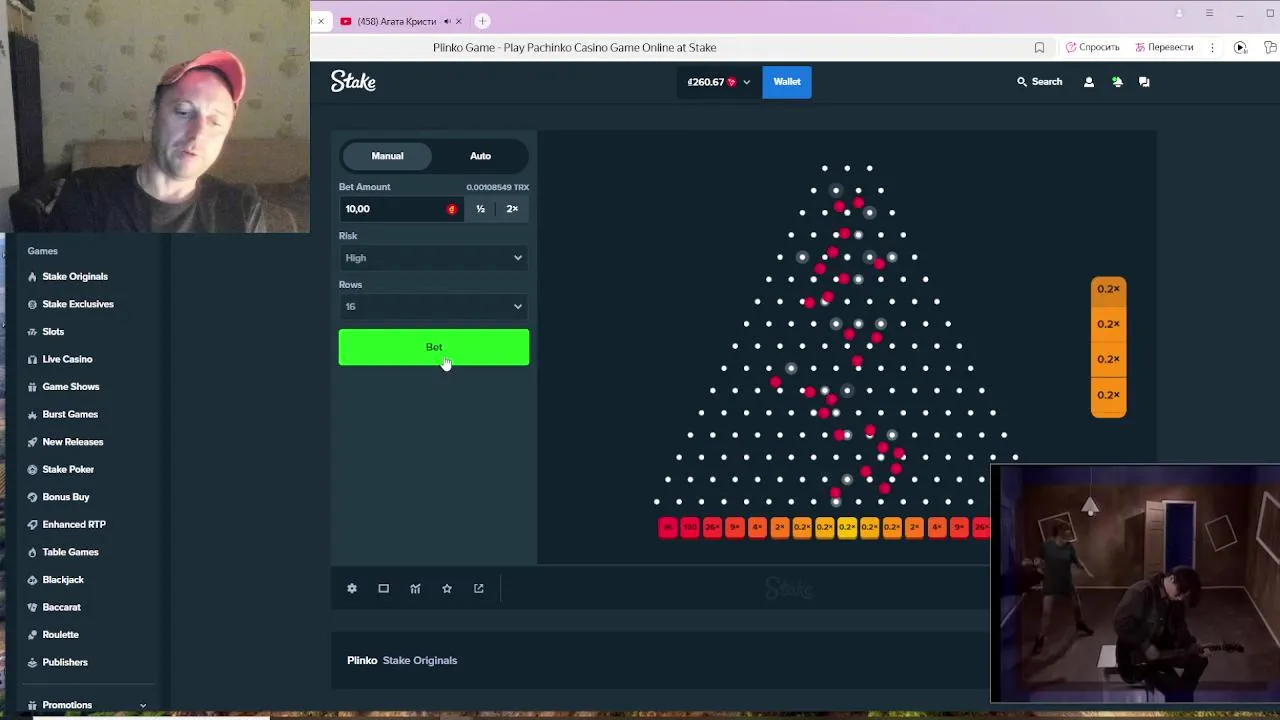This screenshot has height=720, width=1280.
Task: Open the Risk dropdown set to High
Action: [434, 258]
